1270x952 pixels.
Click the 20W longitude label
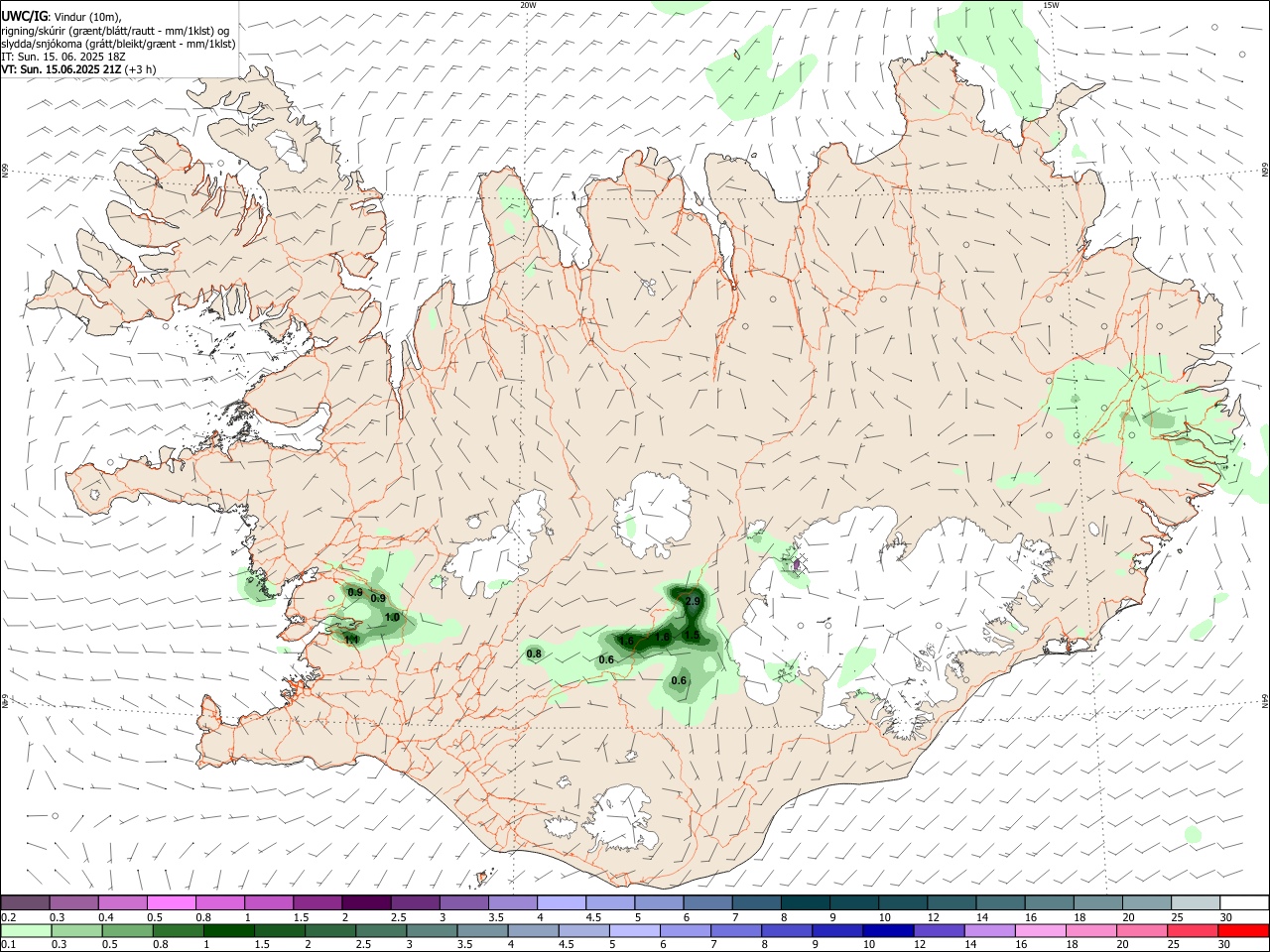coord(529,5)
